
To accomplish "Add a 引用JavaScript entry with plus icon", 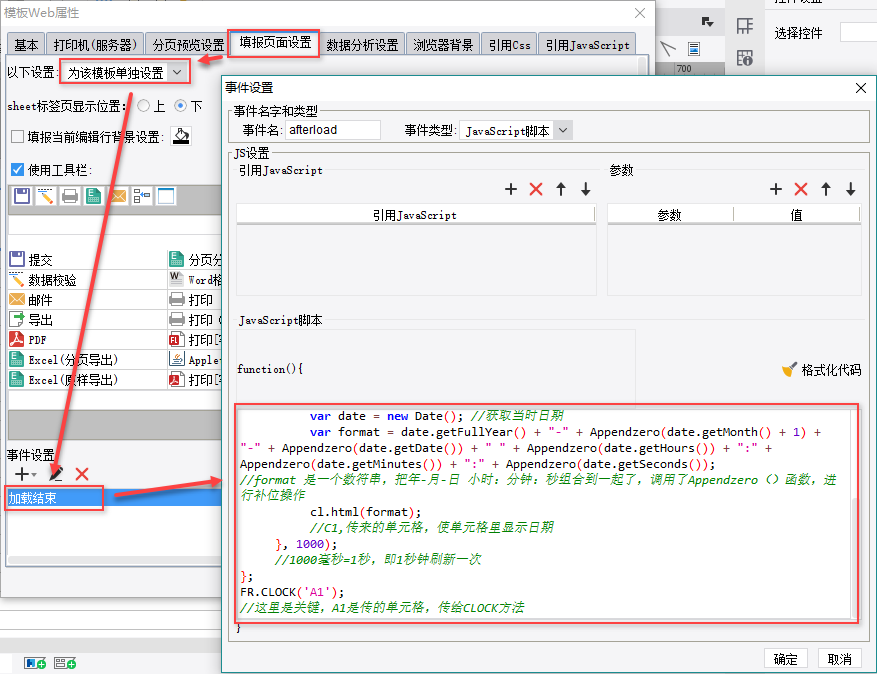I will (511, 189).
